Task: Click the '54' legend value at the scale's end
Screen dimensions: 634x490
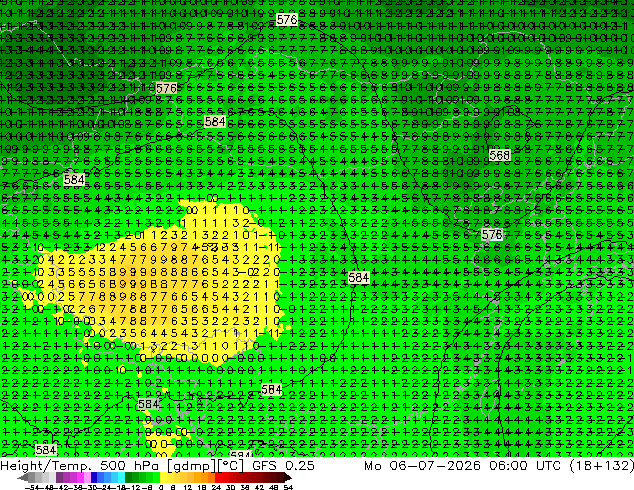Action: click(x=288, y=487)
